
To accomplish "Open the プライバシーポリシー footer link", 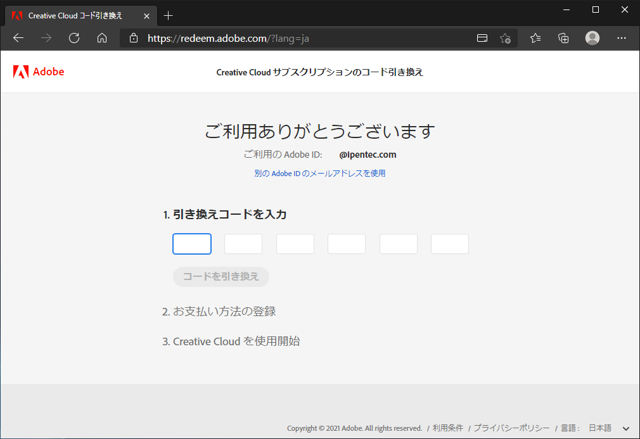I will pyautogui.click(x=511, y=428).
